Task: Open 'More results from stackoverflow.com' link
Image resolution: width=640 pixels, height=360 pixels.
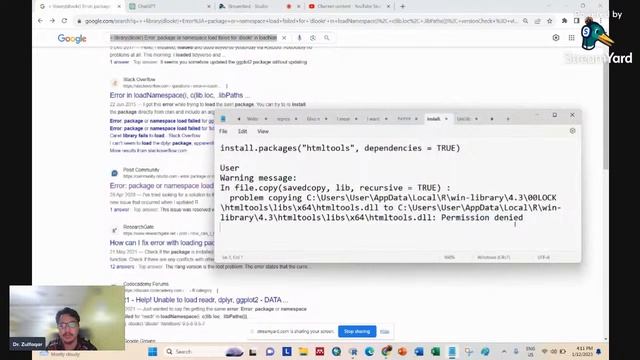Action: click(148, 151)
